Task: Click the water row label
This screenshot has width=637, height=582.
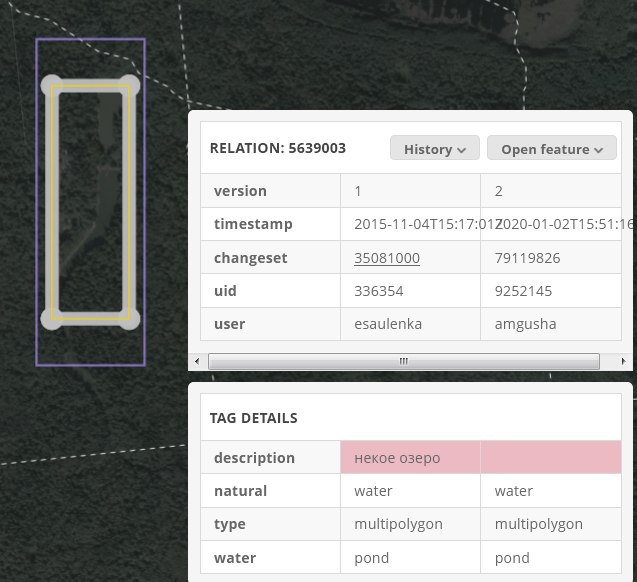Action: (235, 558)
